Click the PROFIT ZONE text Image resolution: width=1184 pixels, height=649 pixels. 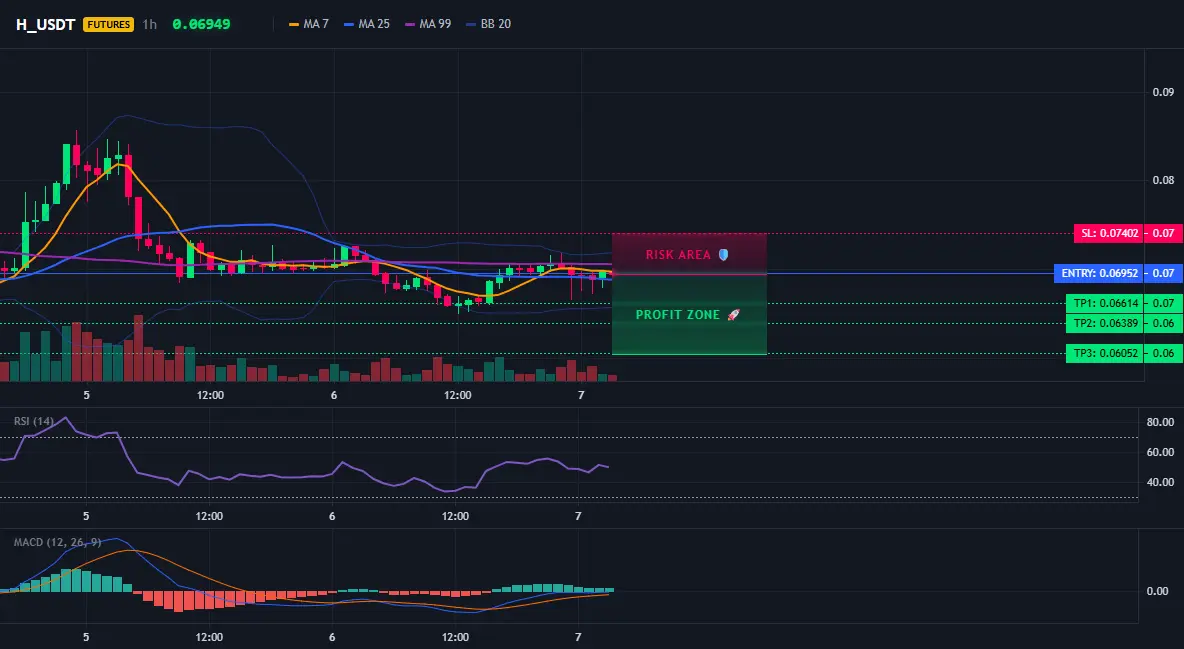click(x=678, y=314)
